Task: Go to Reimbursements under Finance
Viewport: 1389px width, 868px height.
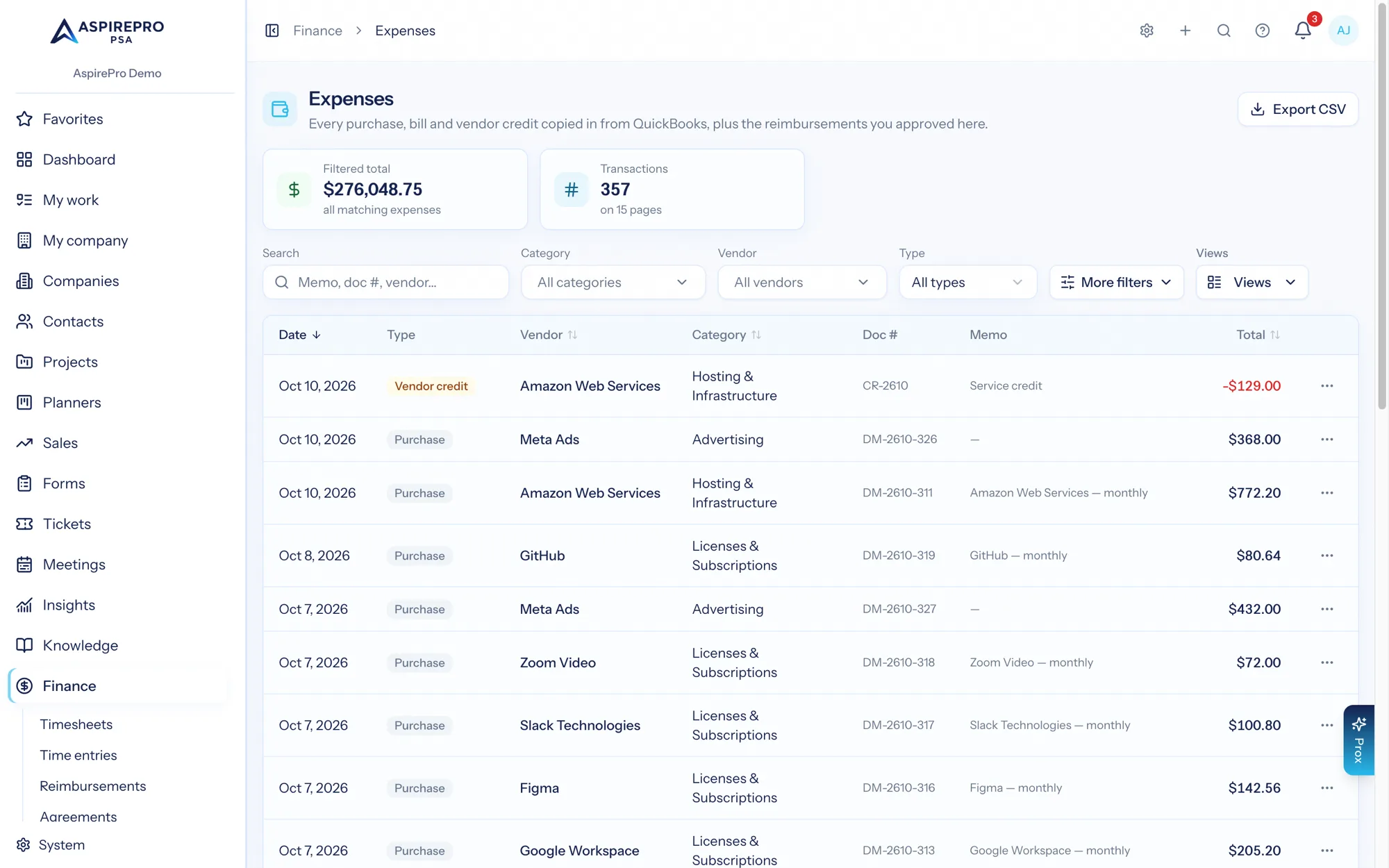Action: [93, 786]
